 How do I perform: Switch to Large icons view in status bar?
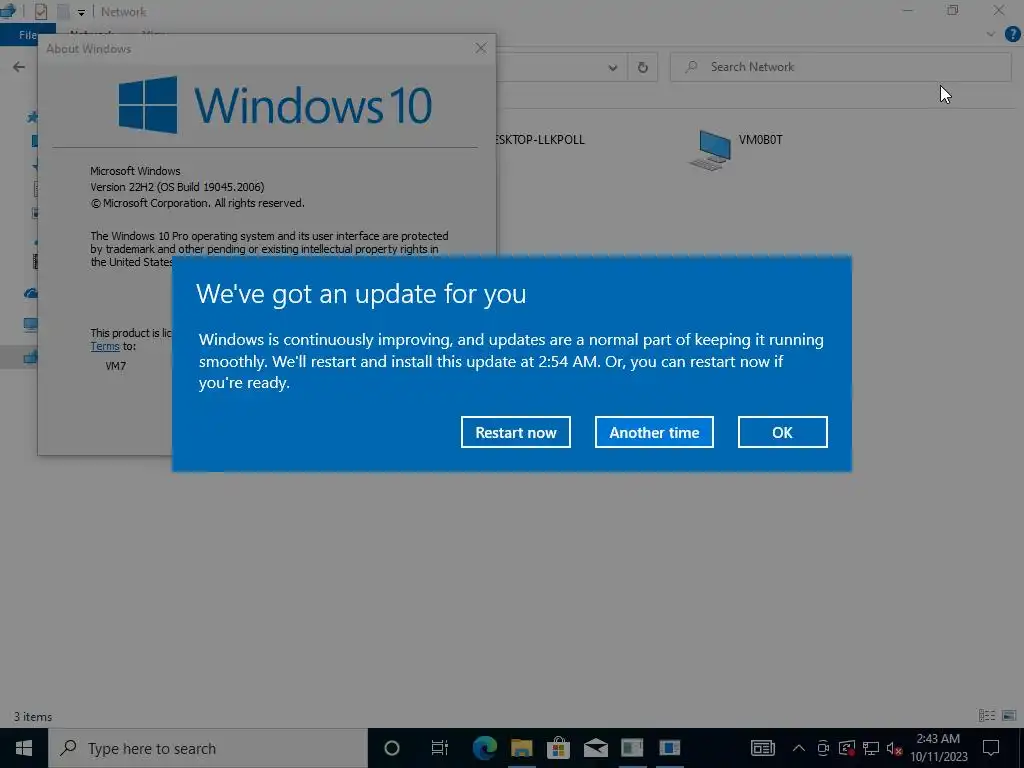(x=1009, y=716)
